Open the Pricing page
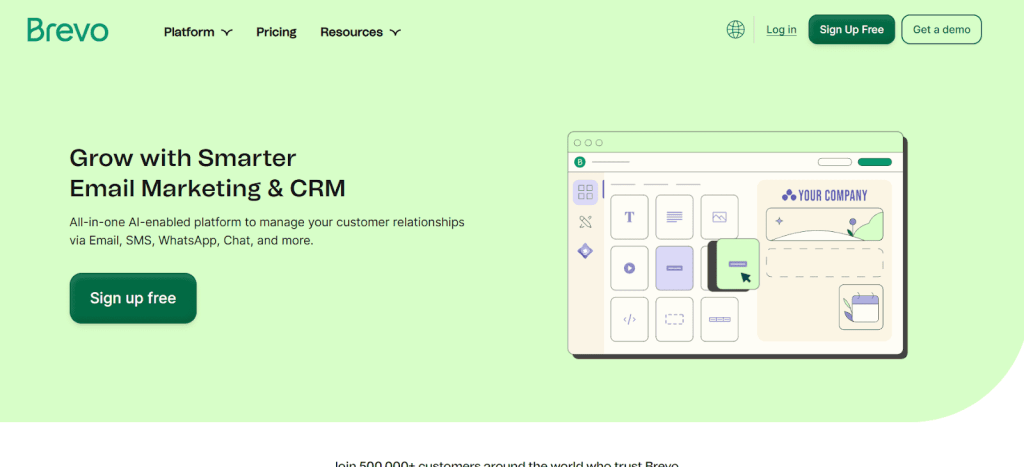Image resolution: width=1024 pixels, height=467 pixels. click(x=276, y=32)
